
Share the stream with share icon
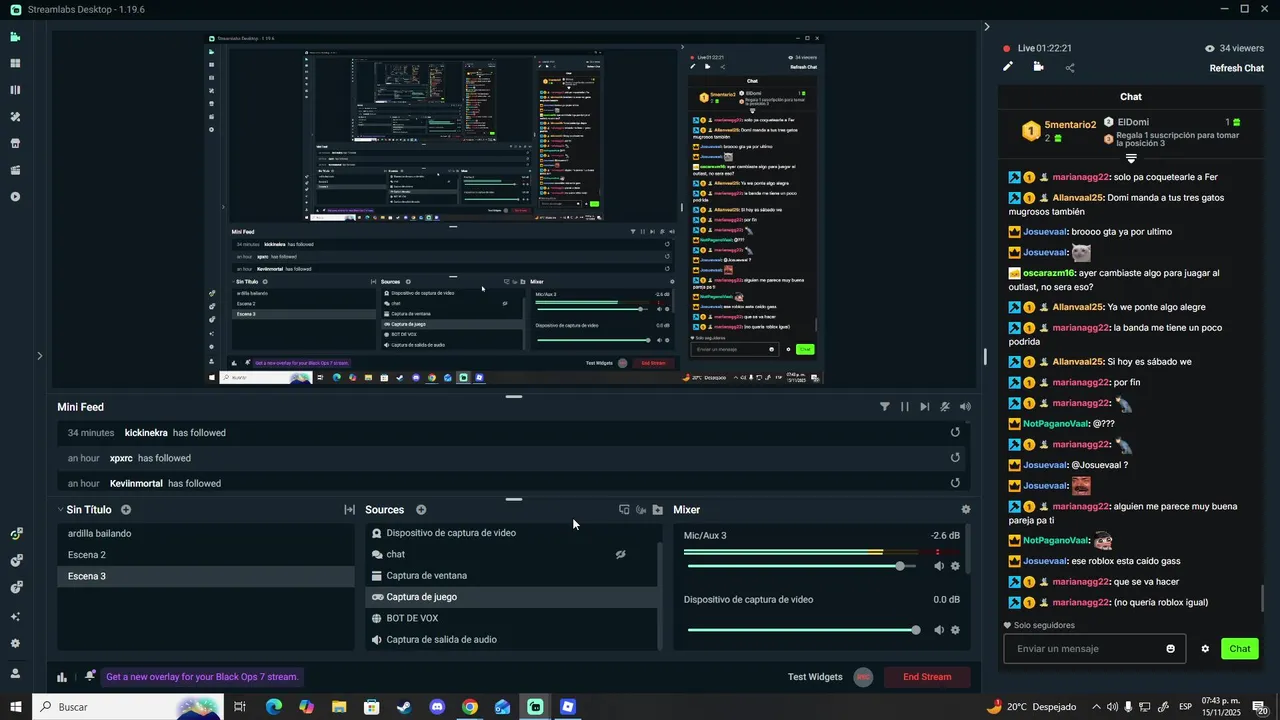tap(1070, 68)
